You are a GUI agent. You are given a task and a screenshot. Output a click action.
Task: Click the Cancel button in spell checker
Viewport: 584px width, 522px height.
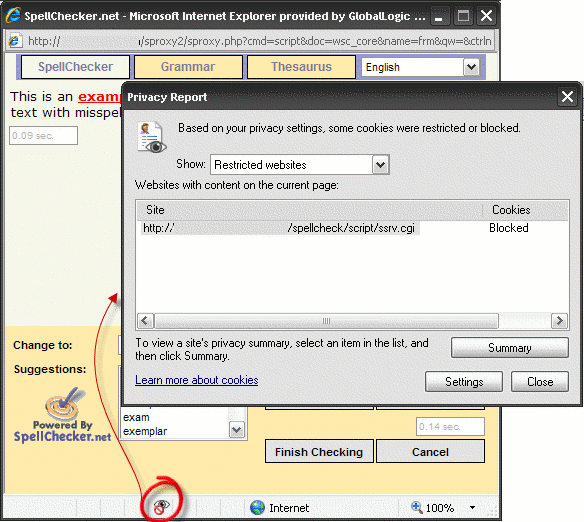click(430, 451)
